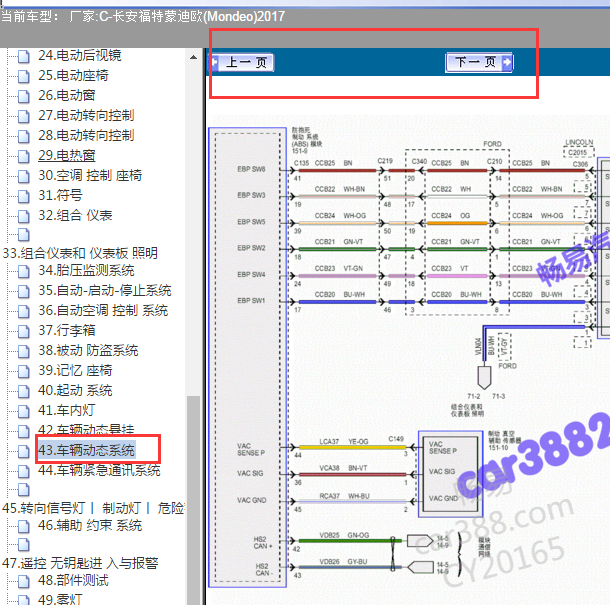This screenshot has height=605, width=610.
Task: Select 37.行李箱 entry
Action: pyautogui.click(x=67, y=330)
